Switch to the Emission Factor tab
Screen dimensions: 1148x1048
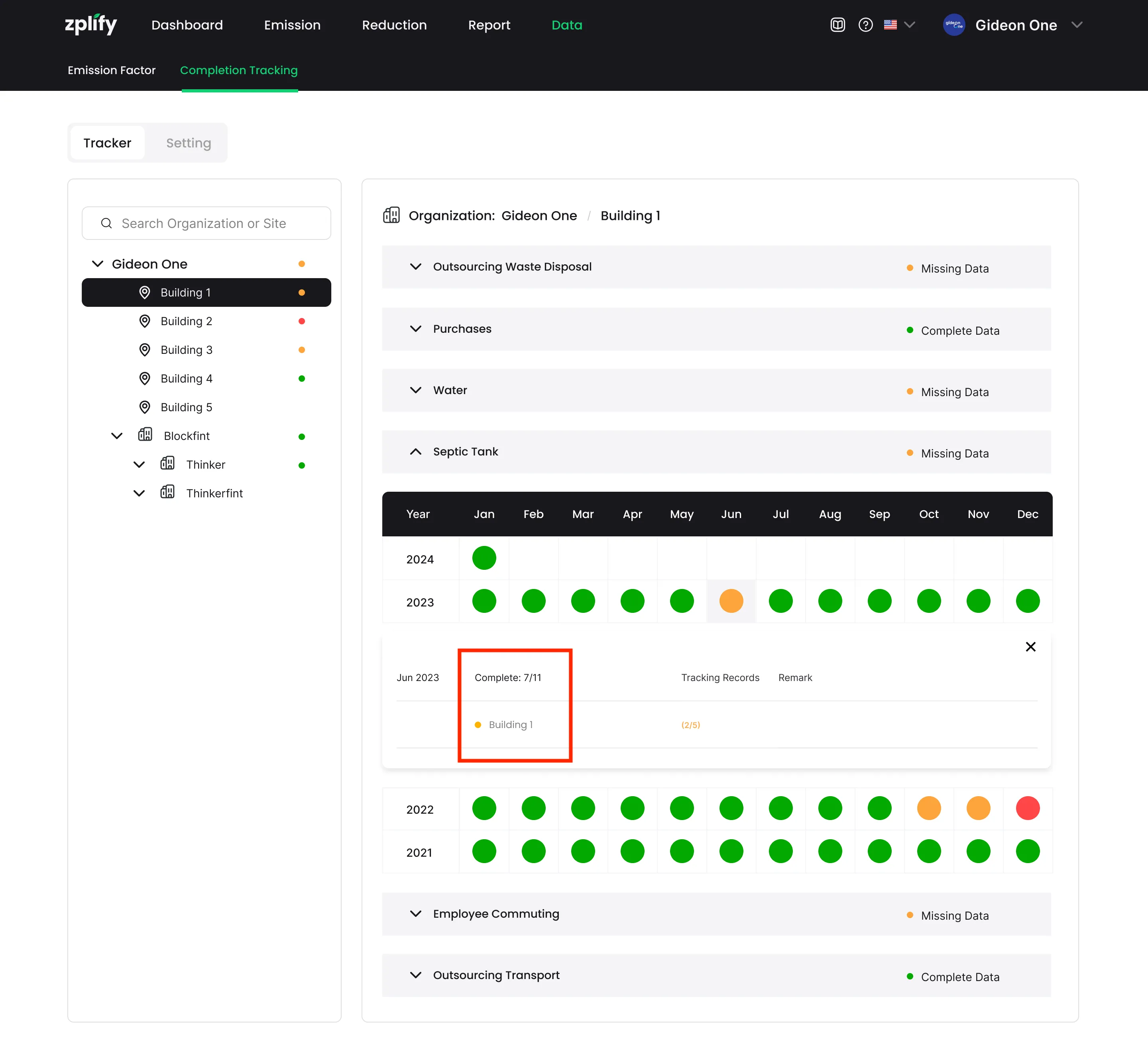[112, 70]
